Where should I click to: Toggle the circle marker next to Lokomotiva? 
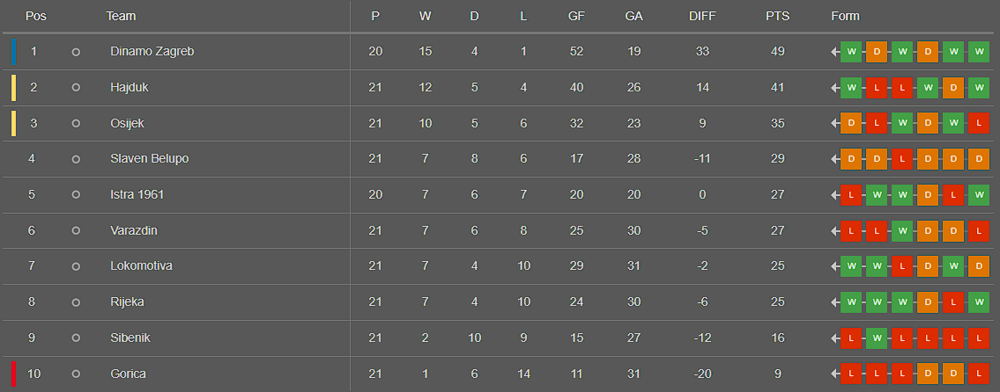pyautogui.click(x=76, y=266)
